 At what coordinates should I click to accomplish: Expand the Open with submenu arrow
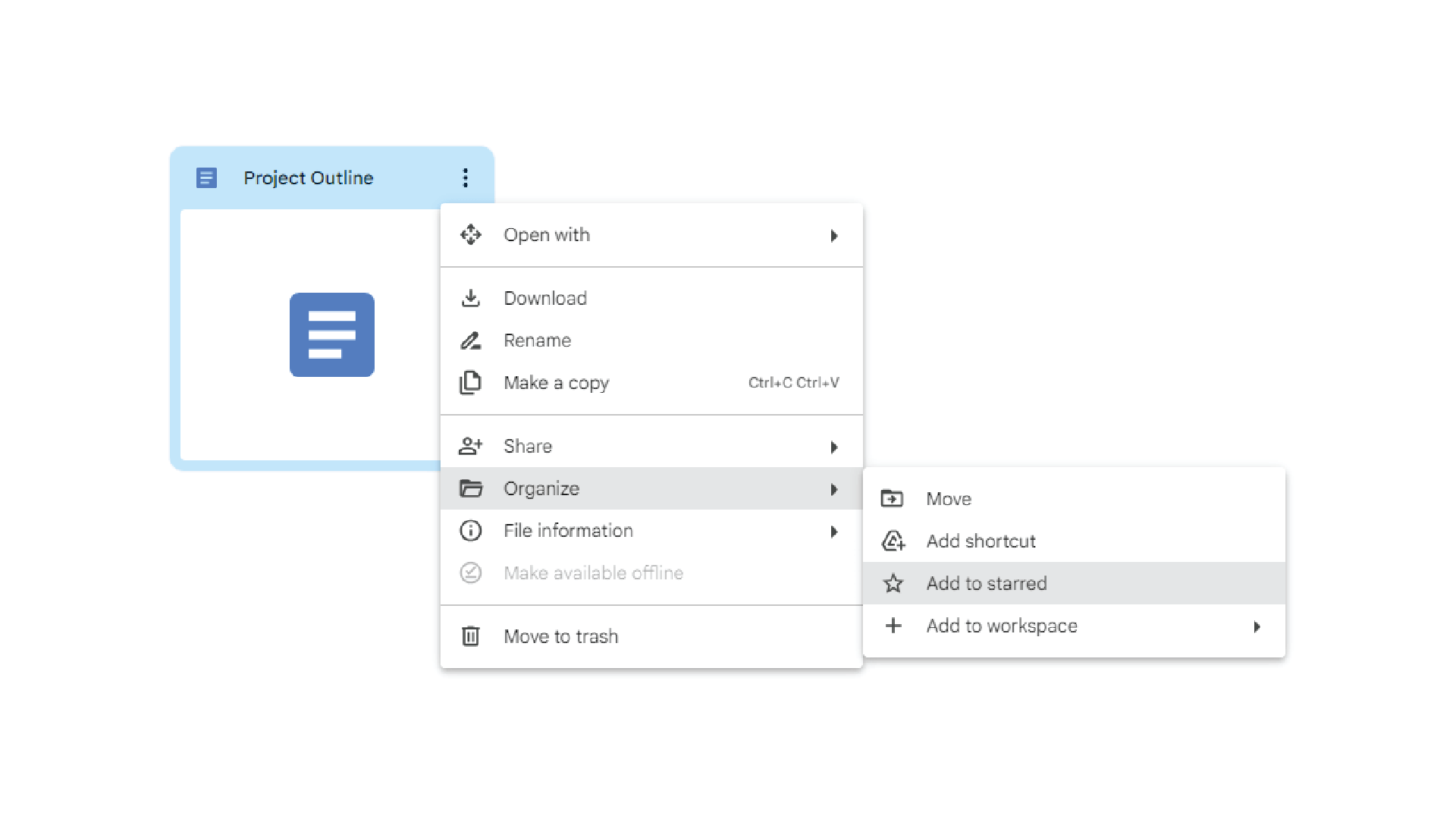click(834, 234)
